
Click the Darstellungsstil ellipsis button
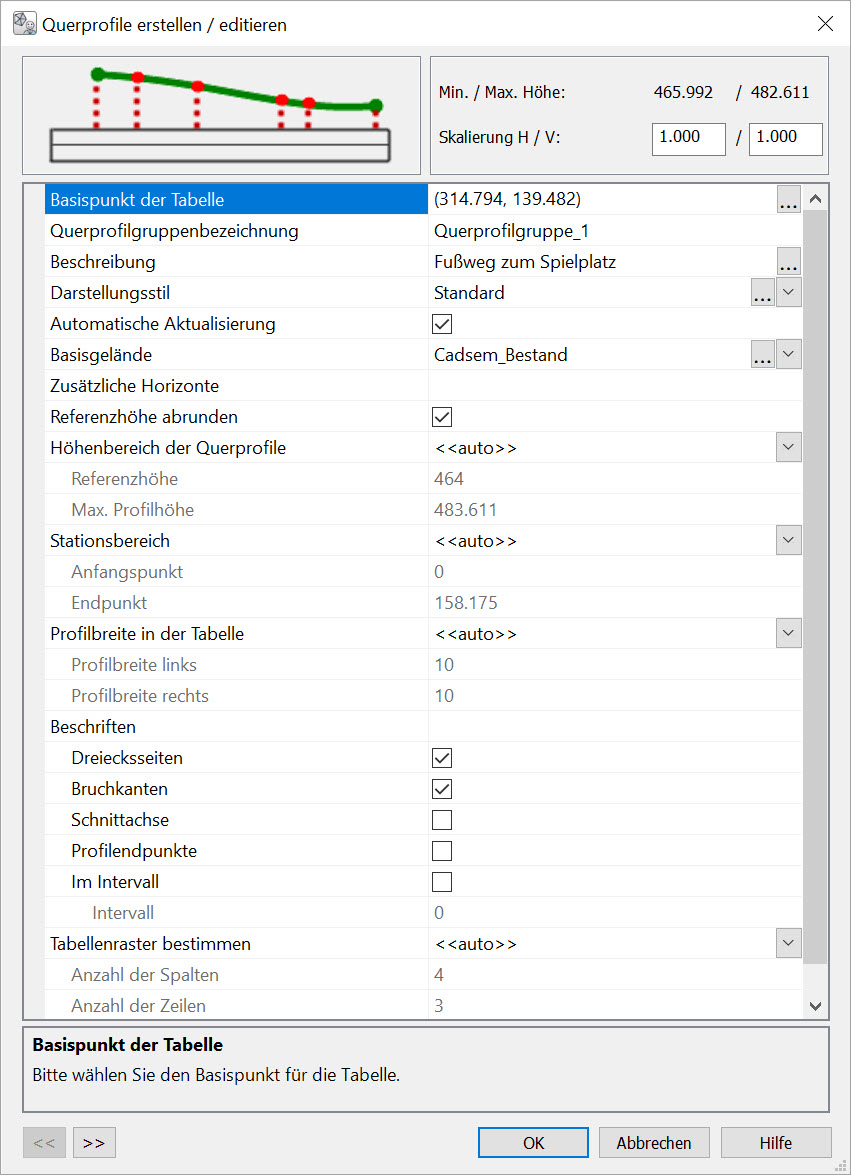click(762, 294)
